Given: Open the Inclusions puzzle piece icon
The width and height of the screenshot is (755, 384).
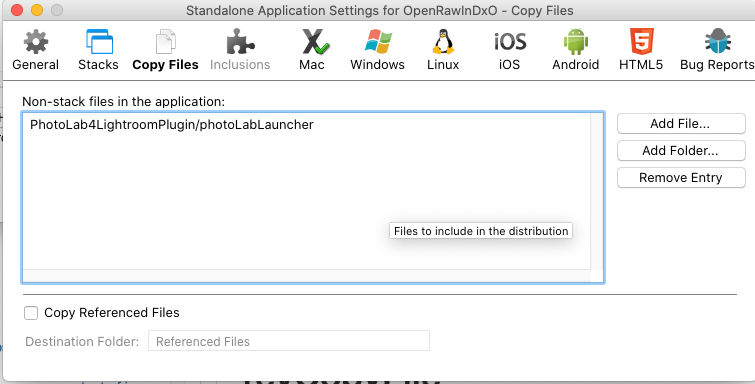Looking at the screenshot, I should [240, 41].
